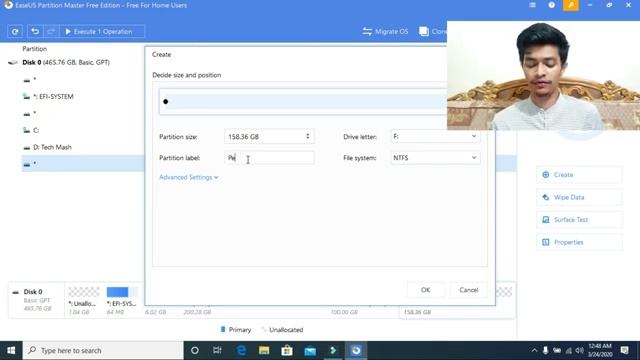The width and height of the screenshot is (640, 360).
Task: Click the Primary legend swatch
Action: (x=223, y=329)
